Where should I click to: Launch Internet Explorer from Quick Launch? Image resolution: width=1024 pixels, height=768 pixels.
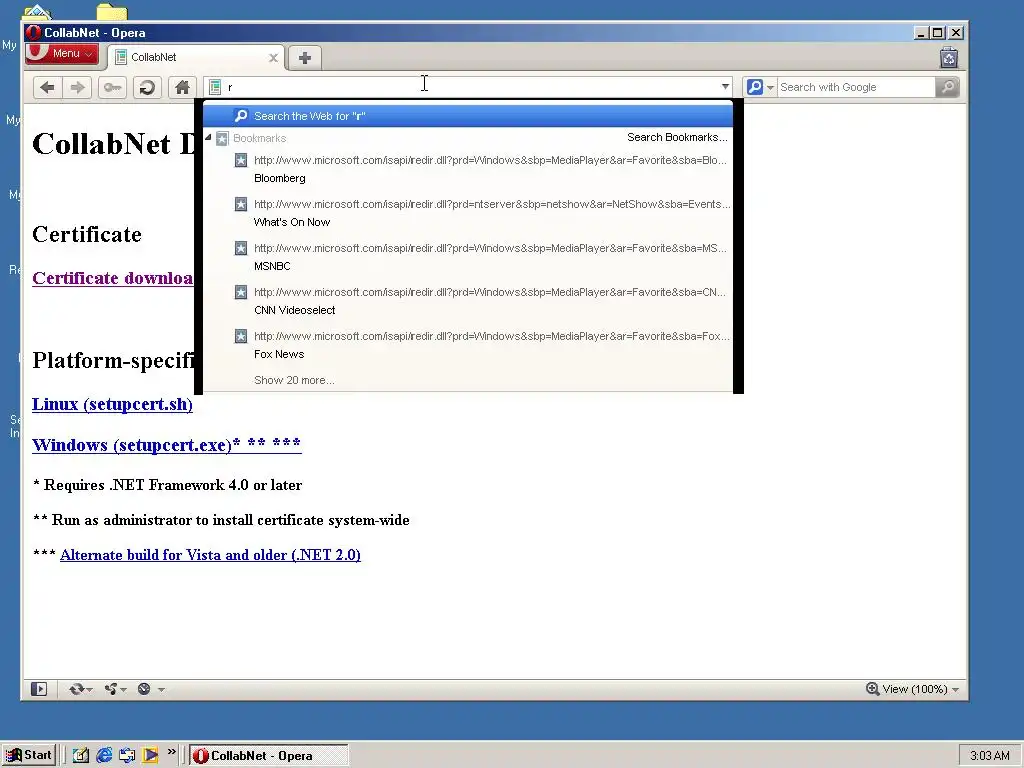pyautogui.click(x=104, y=756)
